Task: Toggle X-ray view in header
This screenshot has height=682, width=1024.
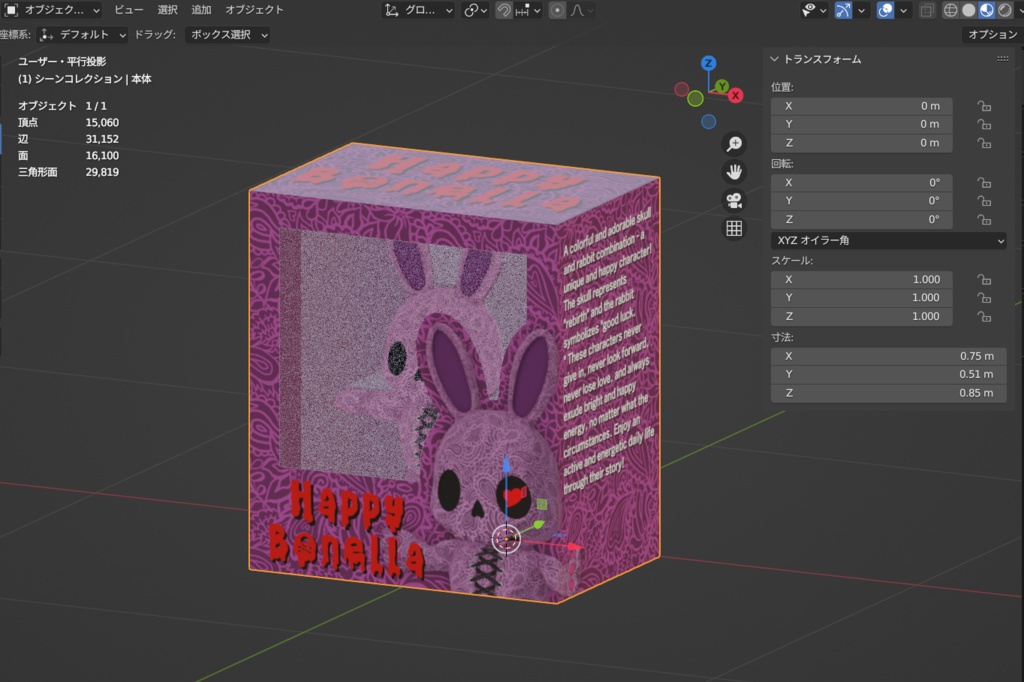Action: pyautogui.click(x=927, y=10)
